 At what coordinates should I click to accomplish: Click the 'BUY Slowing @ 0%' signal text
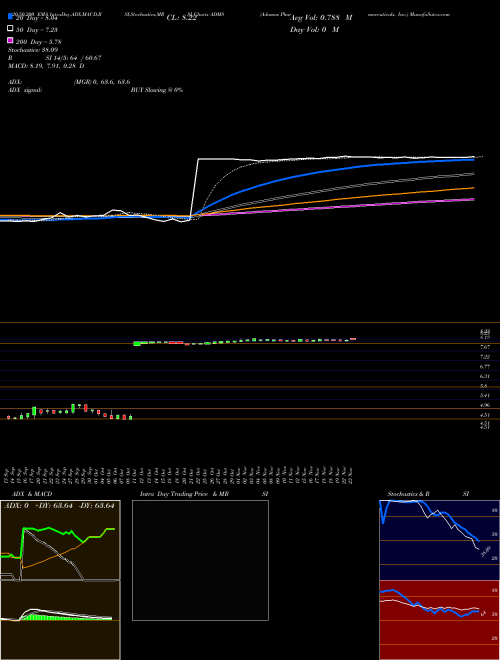point(157,90)
